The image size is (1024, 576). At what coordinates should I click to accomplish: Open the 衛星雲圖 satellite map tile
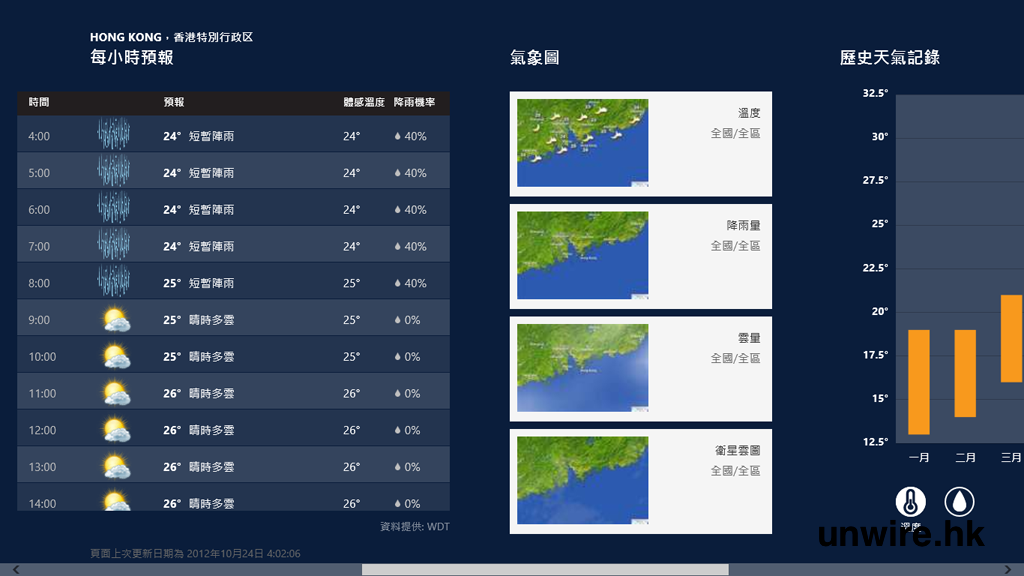point(582,481)
